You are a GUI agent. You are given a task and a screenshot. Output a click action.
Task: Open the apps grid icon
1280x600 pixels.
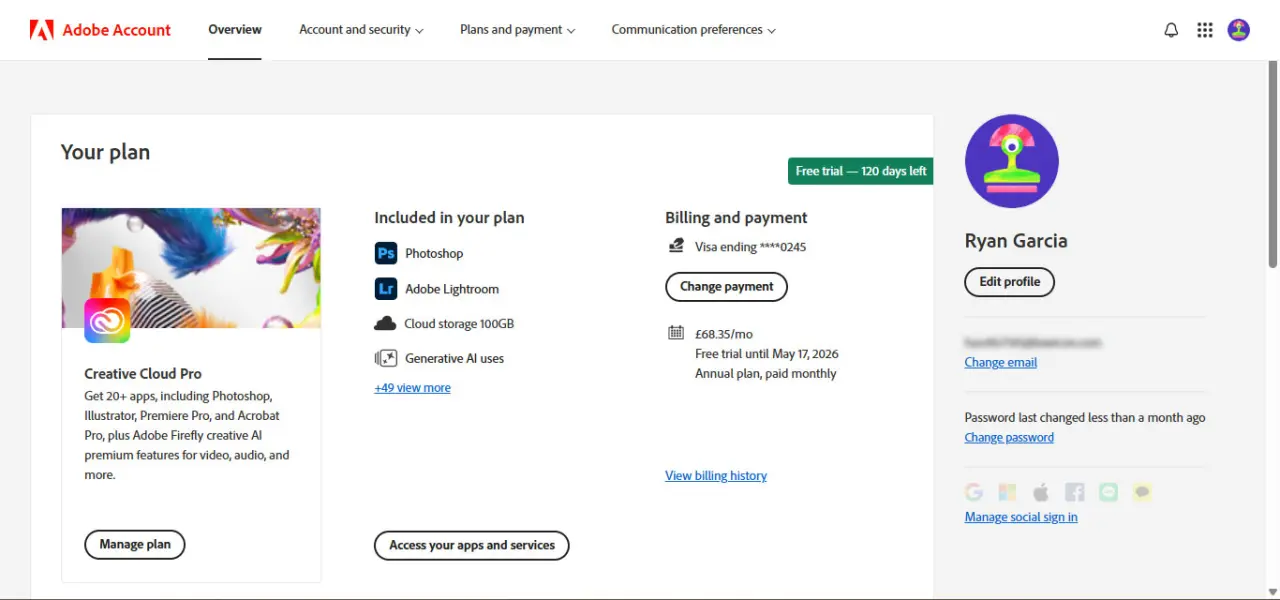(x=1205, y=30)
